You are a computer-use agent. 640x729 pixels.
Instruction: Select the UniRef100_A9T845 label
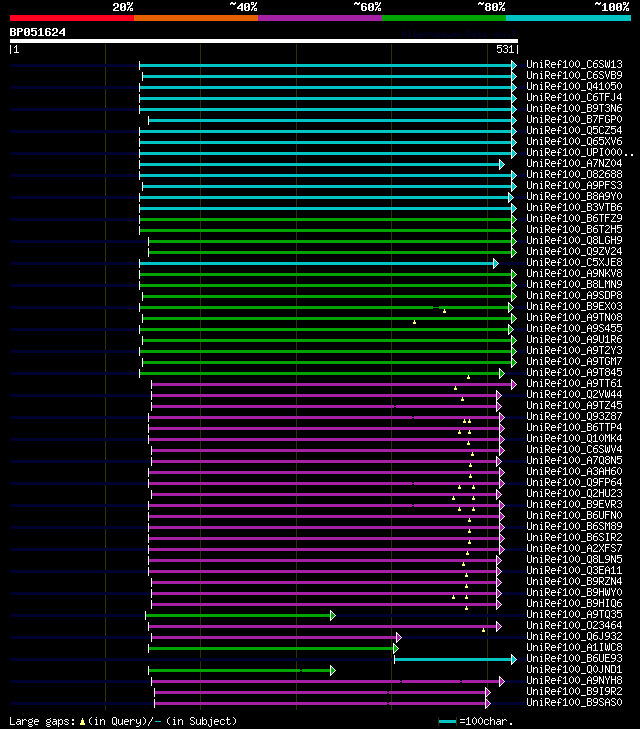click(x=574, y=372)
